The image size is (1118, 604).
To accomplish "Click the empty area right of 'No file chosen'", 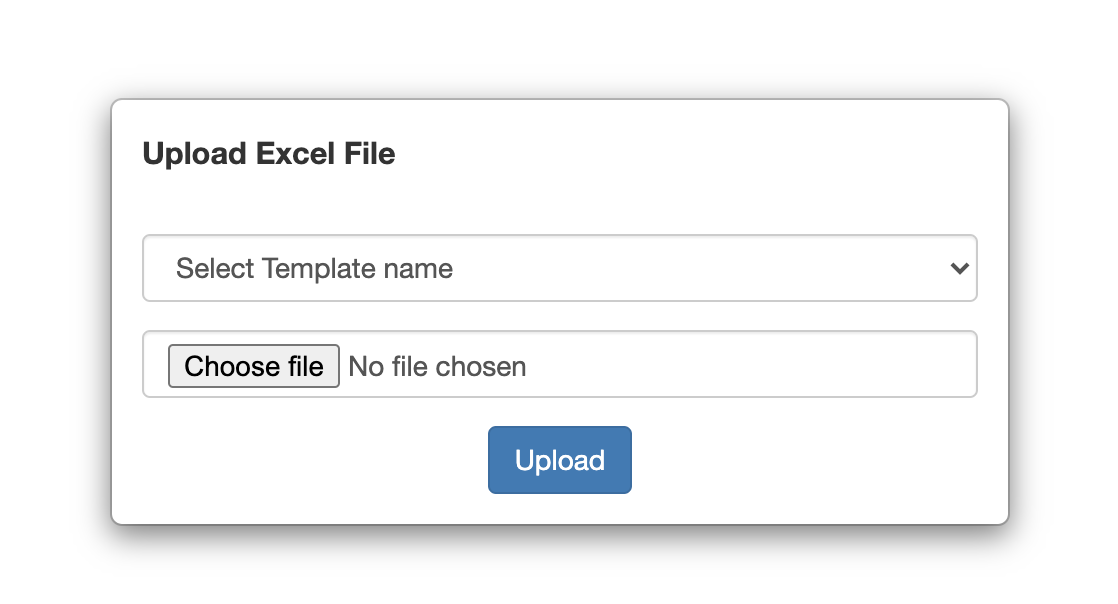I will pyautogui.click(x=749, y=364).
